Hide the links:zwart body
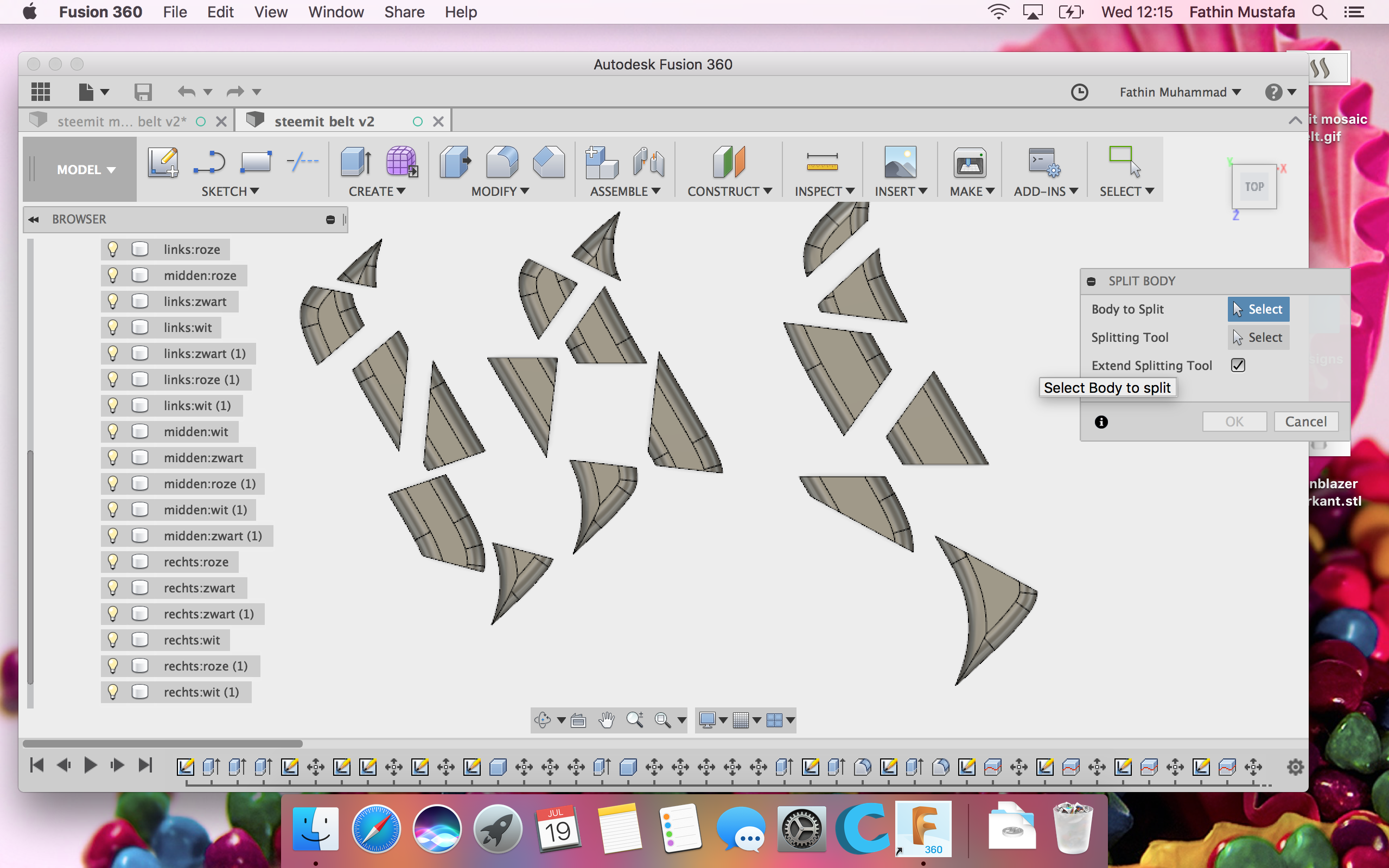 click(x=113, y=302)
